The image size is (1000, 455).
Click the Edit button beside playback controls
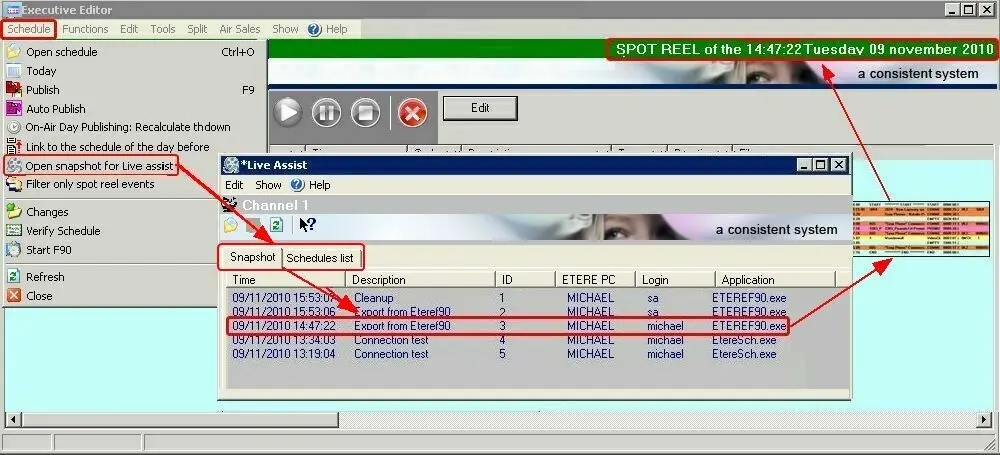(480, 108)
